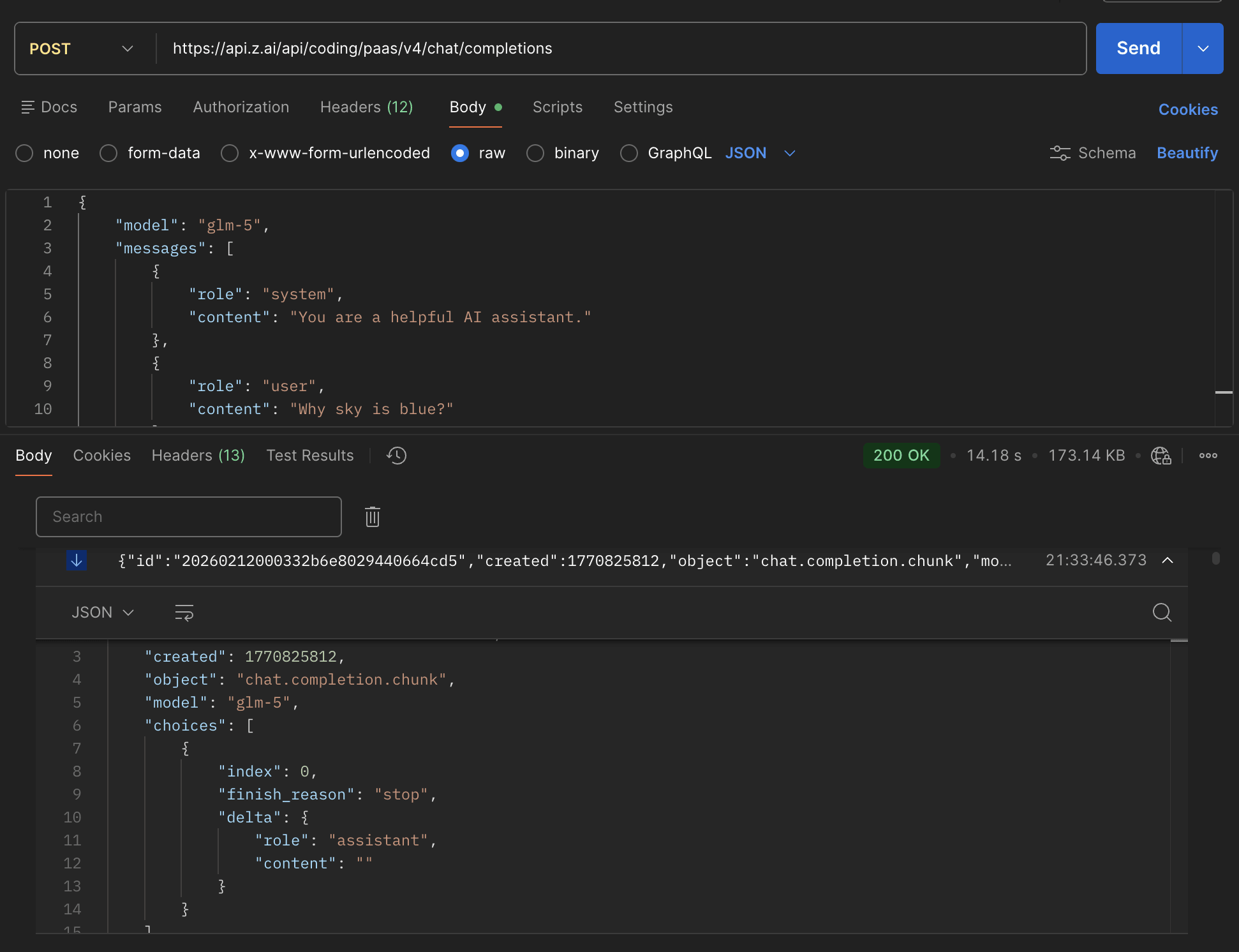Screen dimensions: 1239x952
Task: Select the form-data radio button
Action: tap(108, 153)
